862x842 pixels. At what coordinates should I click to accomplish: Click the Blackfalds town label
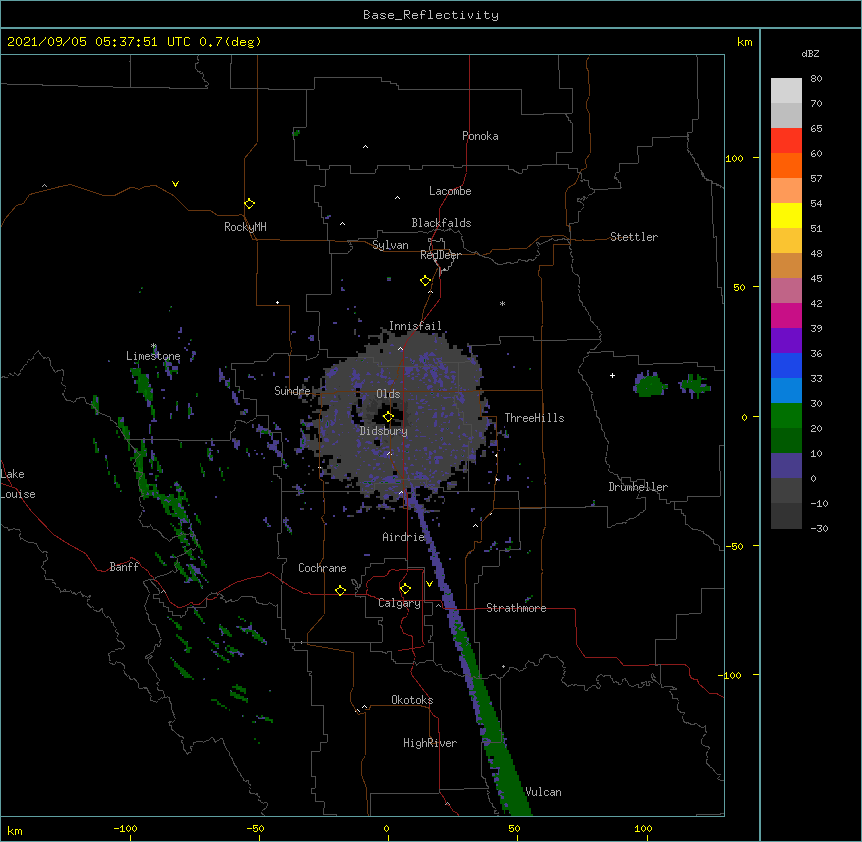tap(441, 223)
